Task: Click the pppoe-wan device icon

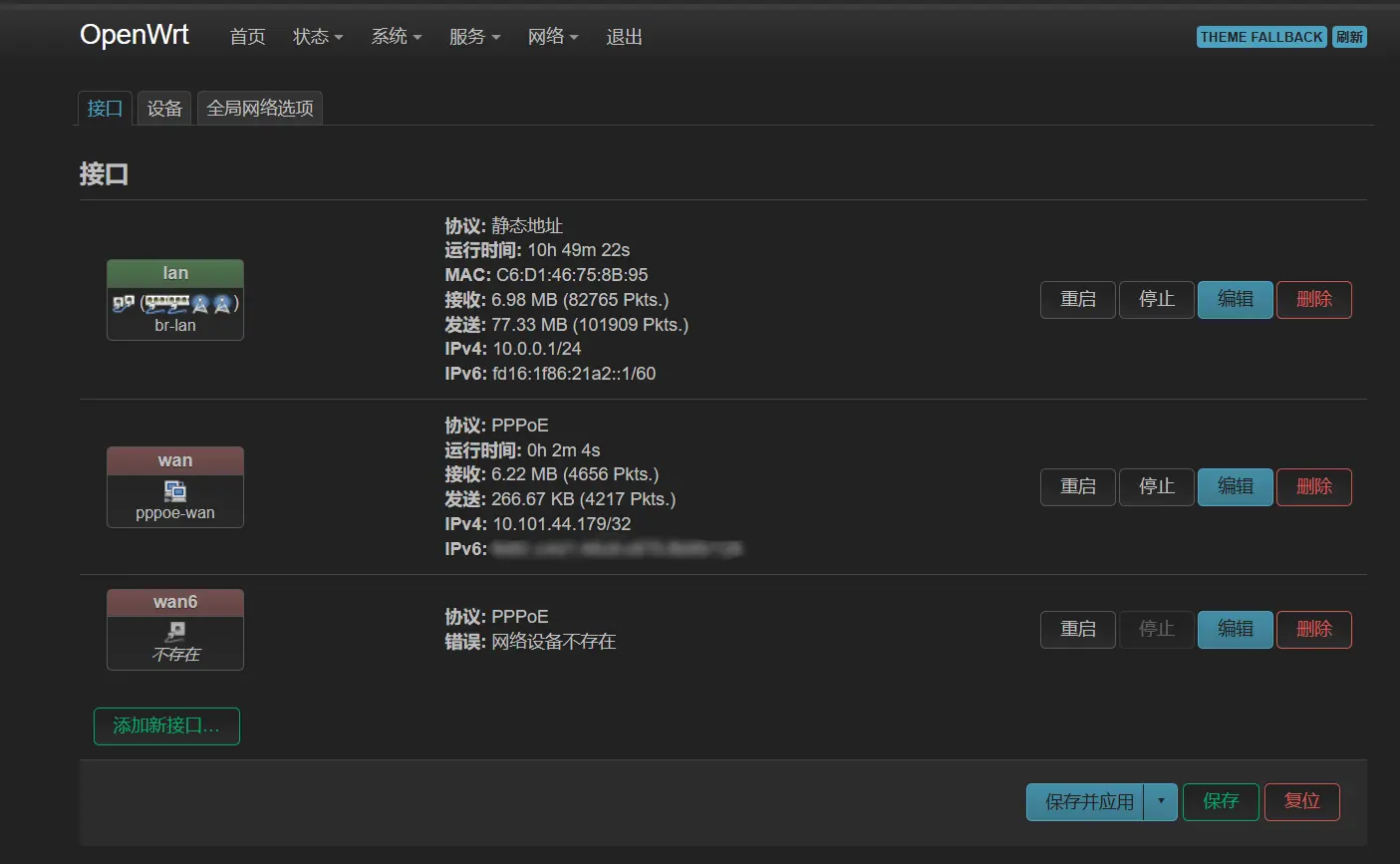Action: point(175,490)
